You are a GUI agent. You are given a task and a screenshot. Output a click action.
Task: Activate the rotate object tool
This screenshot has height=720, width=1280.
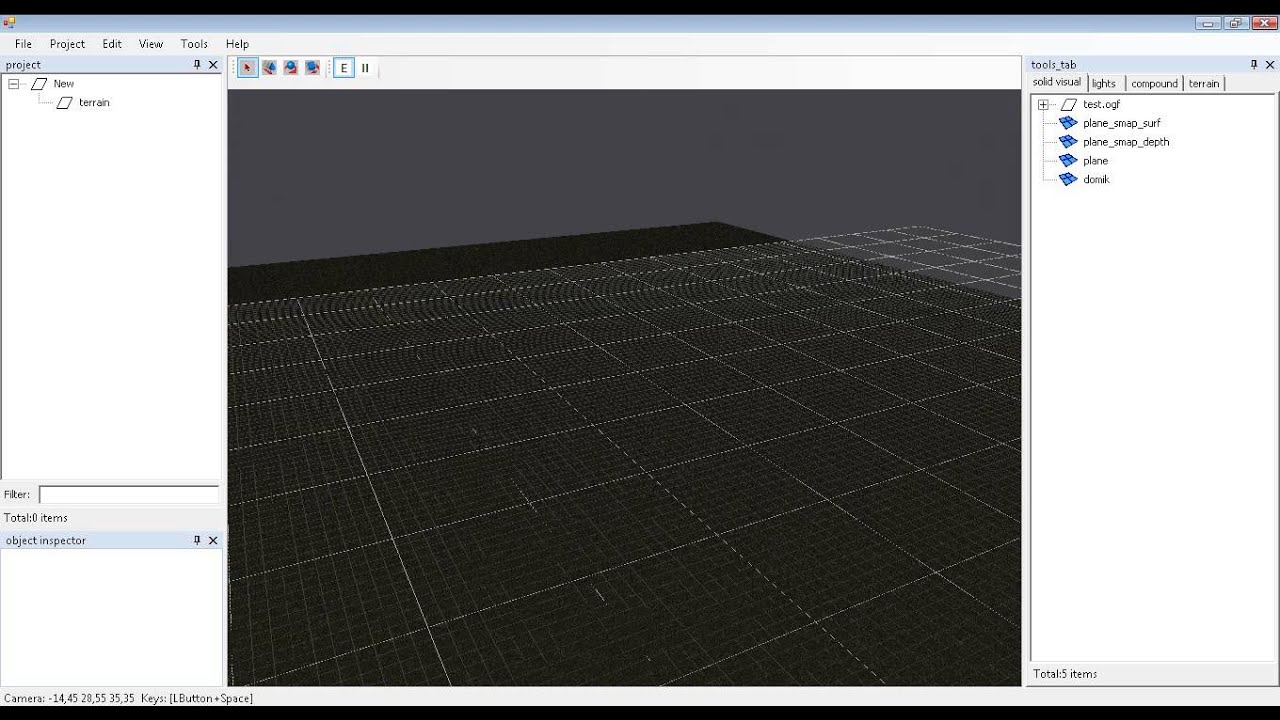point(291,68)
